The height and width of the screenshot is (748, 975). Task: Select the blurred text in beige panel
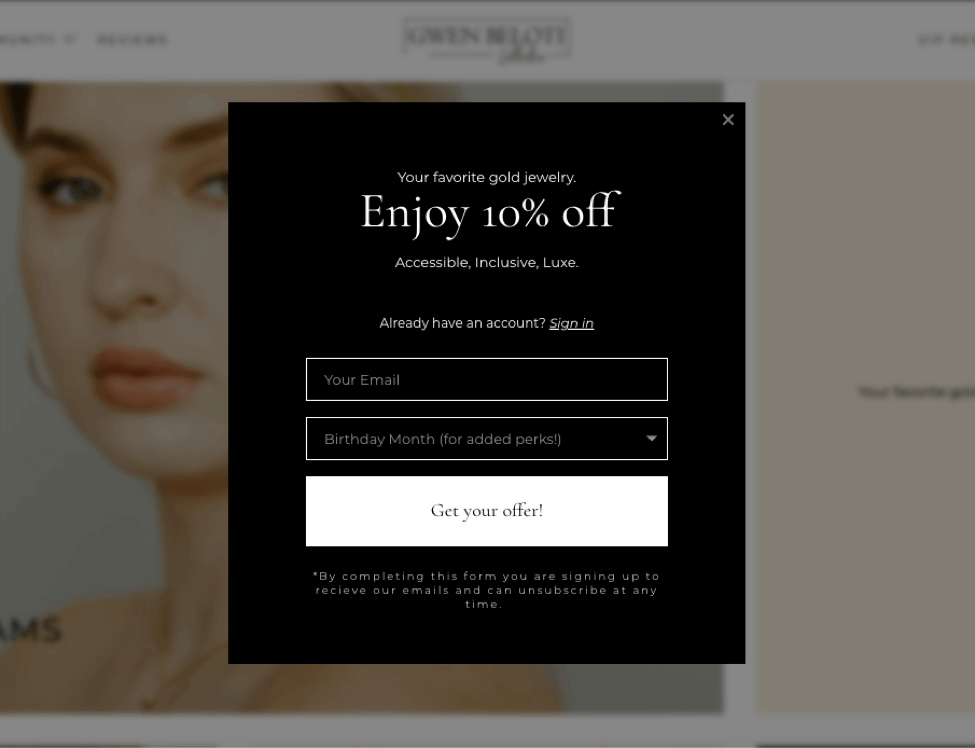pos(916,392)
